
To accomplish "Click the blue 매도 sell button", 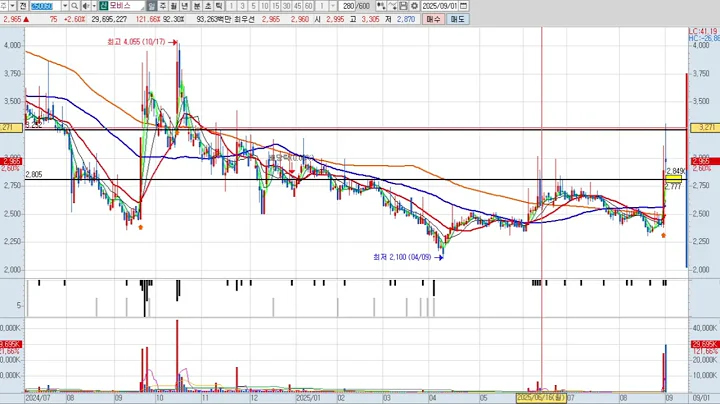I will click(x=457, y=19).
